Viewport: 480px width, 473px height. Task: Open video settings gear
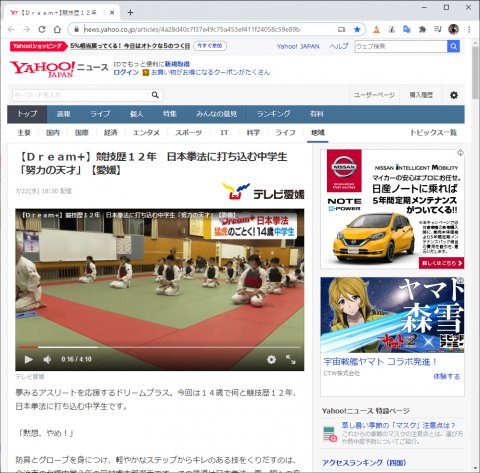point(271,359)
